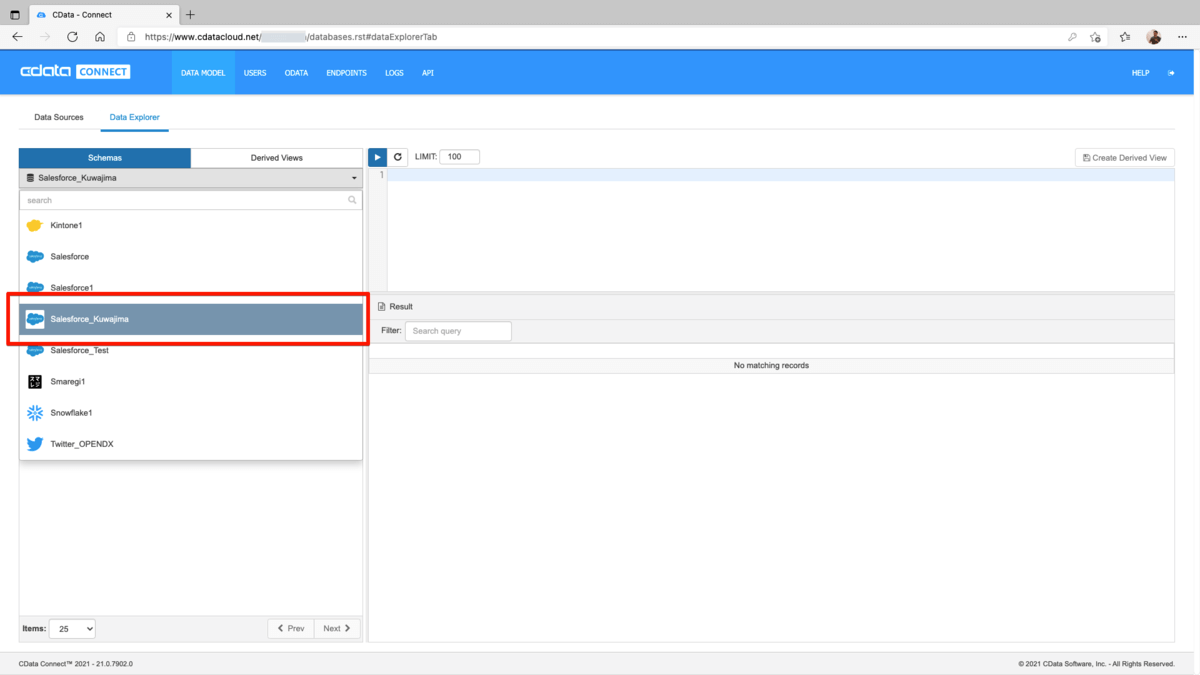Open the browser favorites star icon
Viewport: 1200px width, 675px height.
pyautogui.click(x=1096, y=37)
